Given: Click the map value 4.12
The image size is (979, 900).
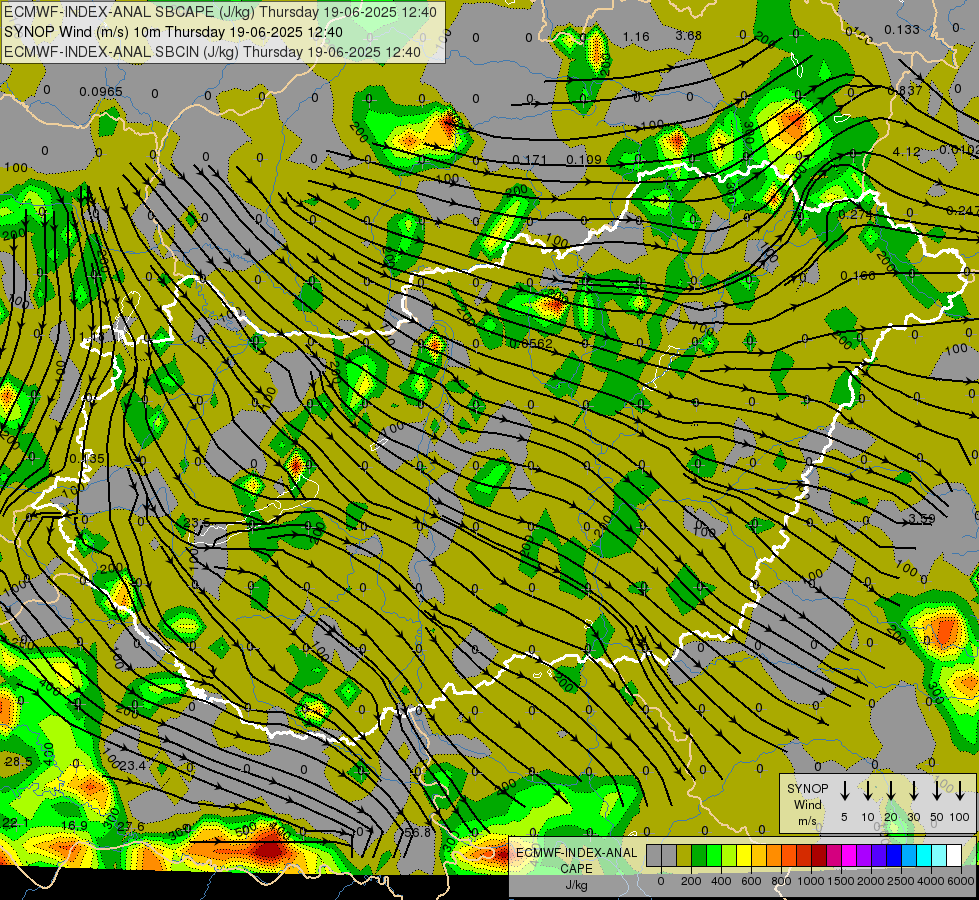Looking at the screenshot, I should [906, 151].
